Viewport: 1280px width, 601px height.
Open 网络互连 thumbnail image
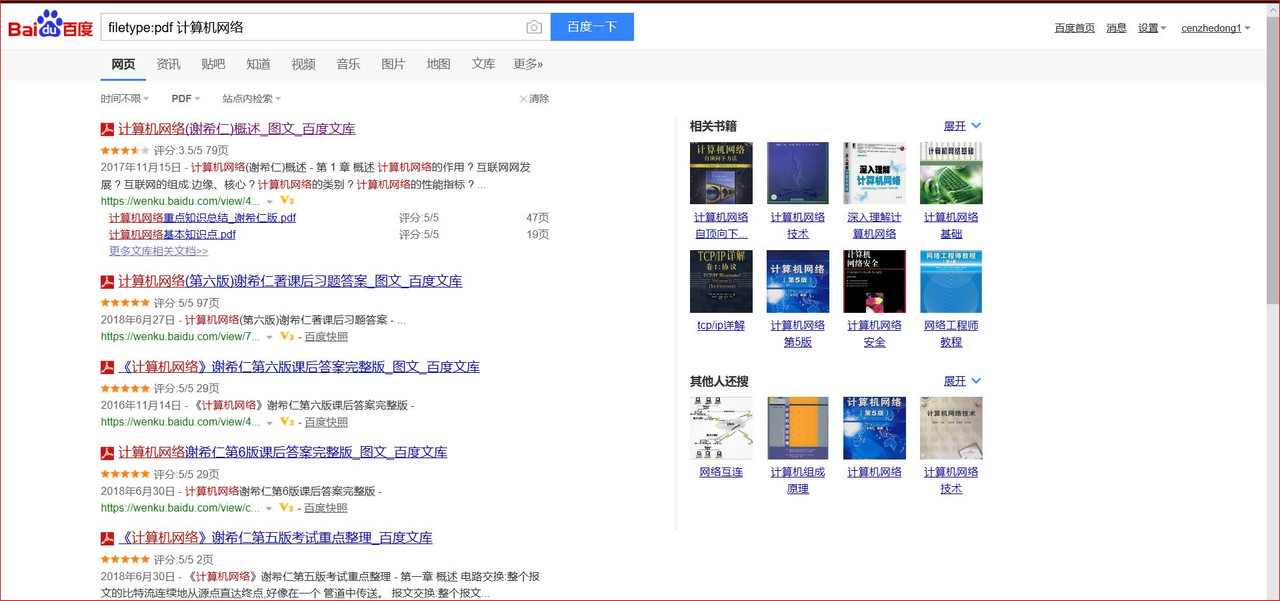(x=721, y=428)
